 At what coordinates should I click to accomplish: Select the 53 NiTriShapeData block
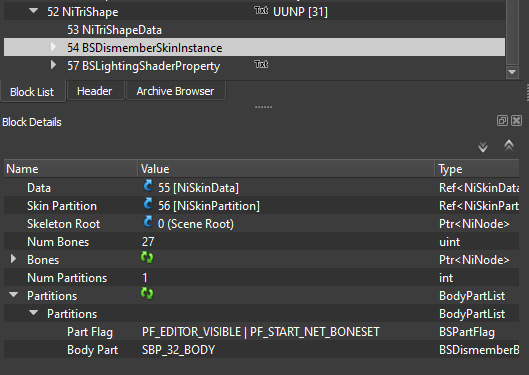click(x=114, y=30)
